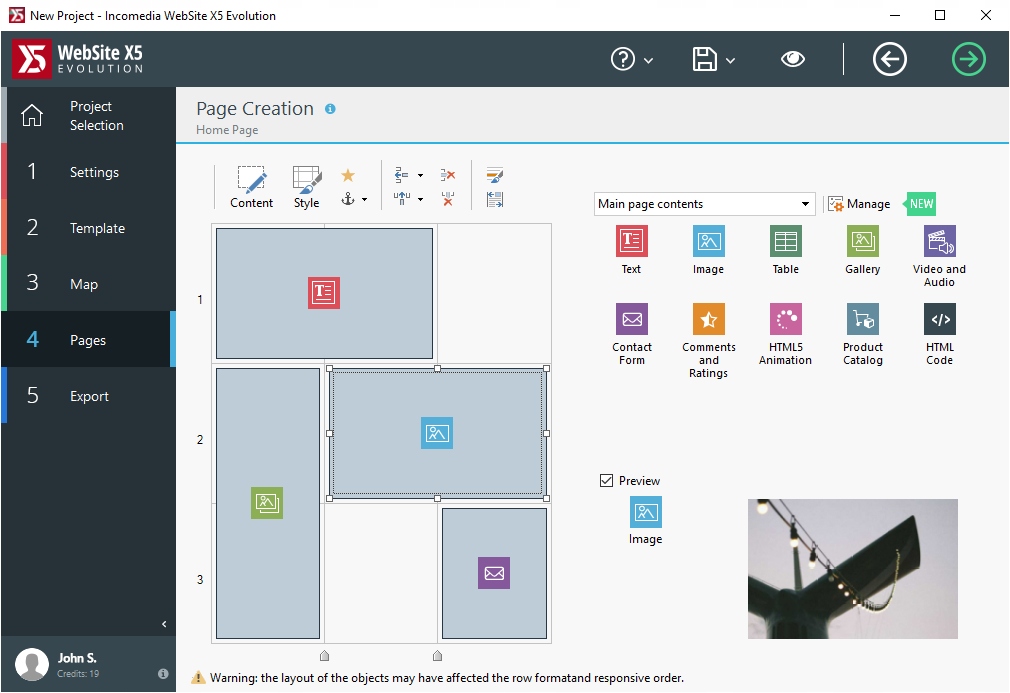Viewport: 1010px width, 693px height.
Task: Open step 5 Export
Action: [88, 396]
